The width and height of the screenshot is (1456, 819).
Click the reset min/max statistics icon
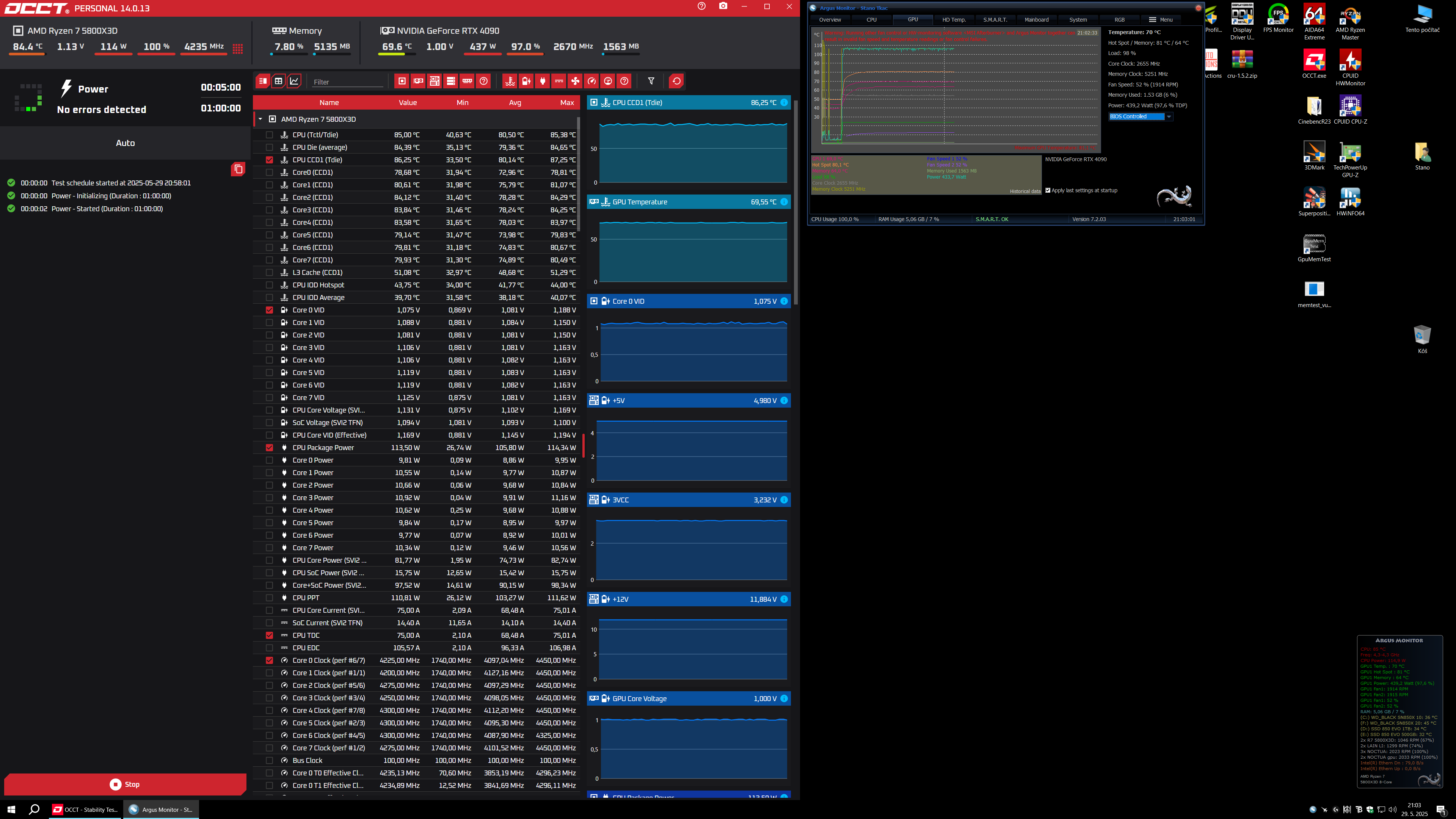[676, 82]
